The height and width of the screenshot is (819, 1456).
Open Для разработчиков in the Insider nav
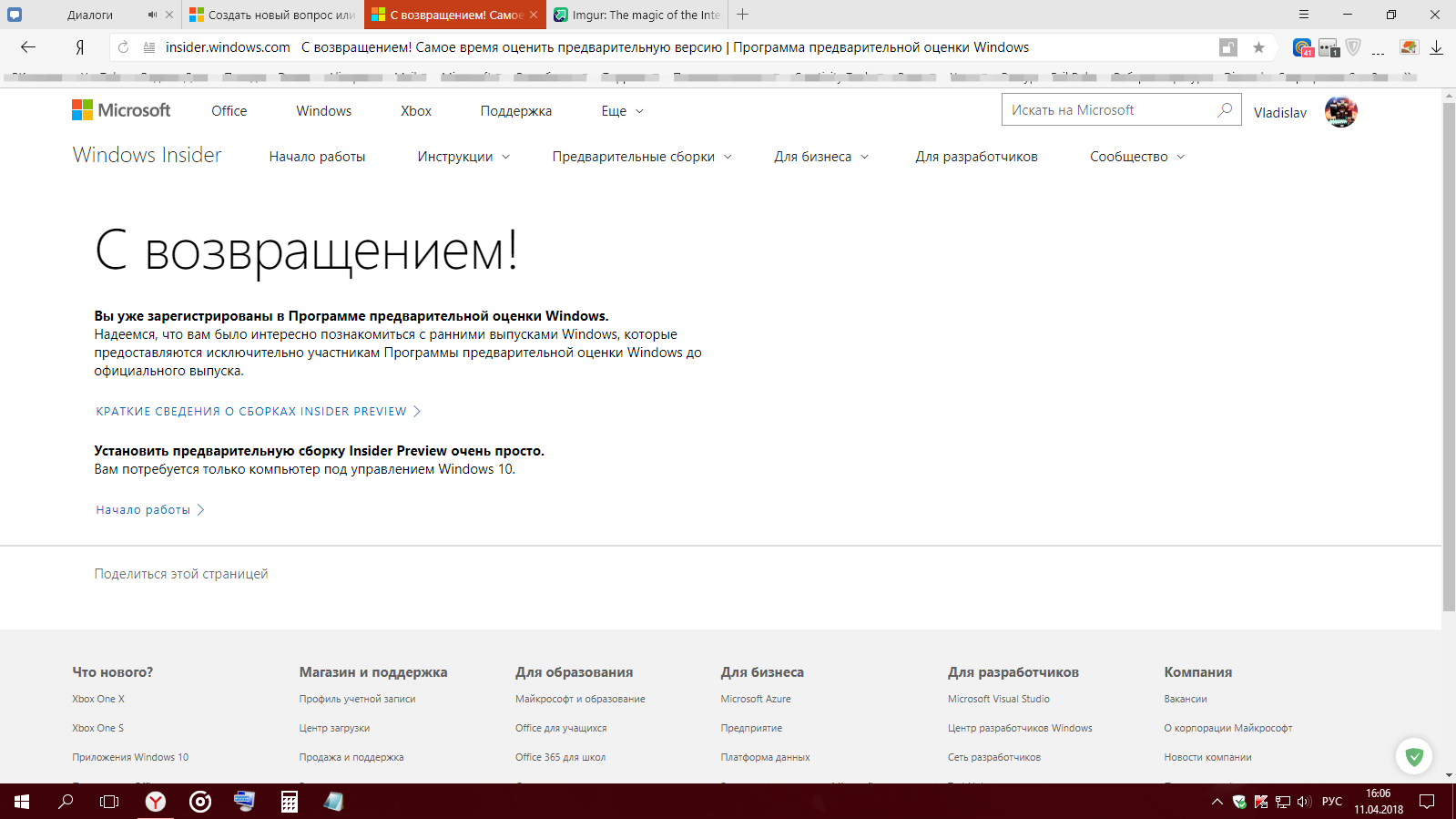(976, 157)
